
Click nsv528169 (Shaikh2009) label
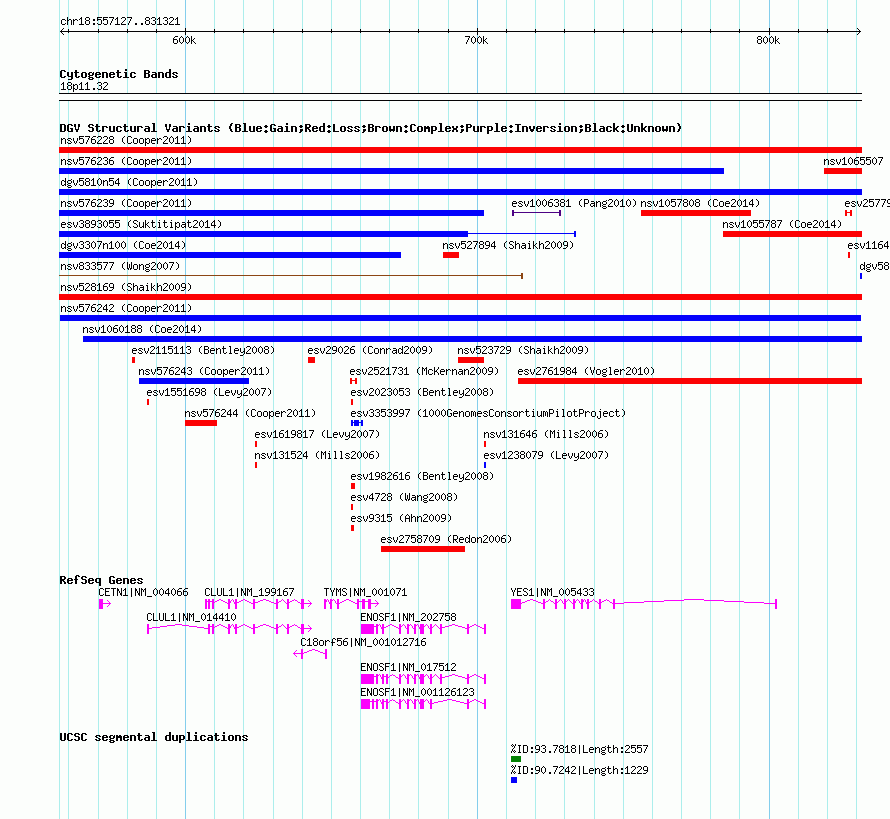[126, 287]
